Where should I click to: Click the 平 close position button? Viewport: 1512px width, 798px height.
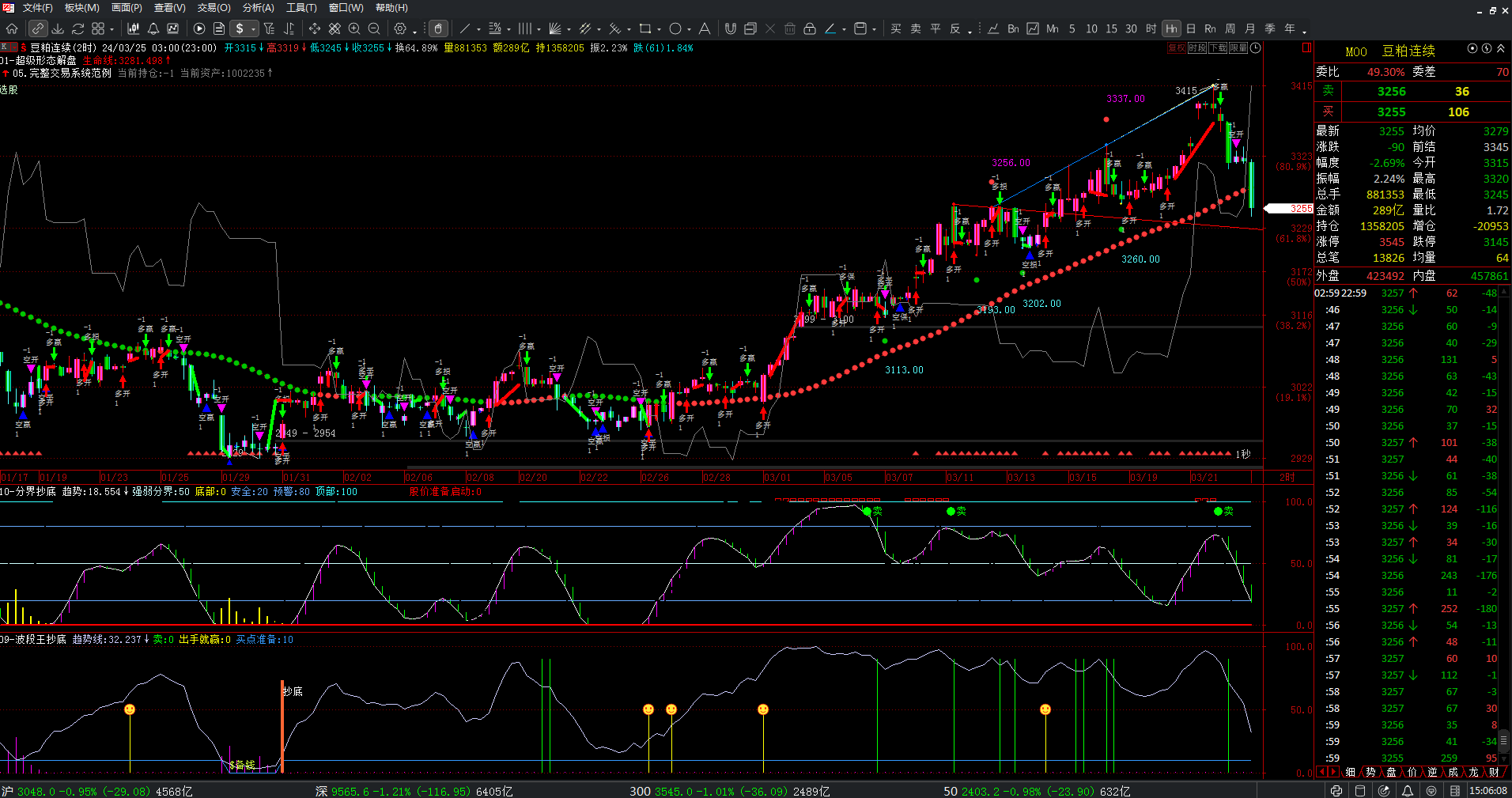935,28
